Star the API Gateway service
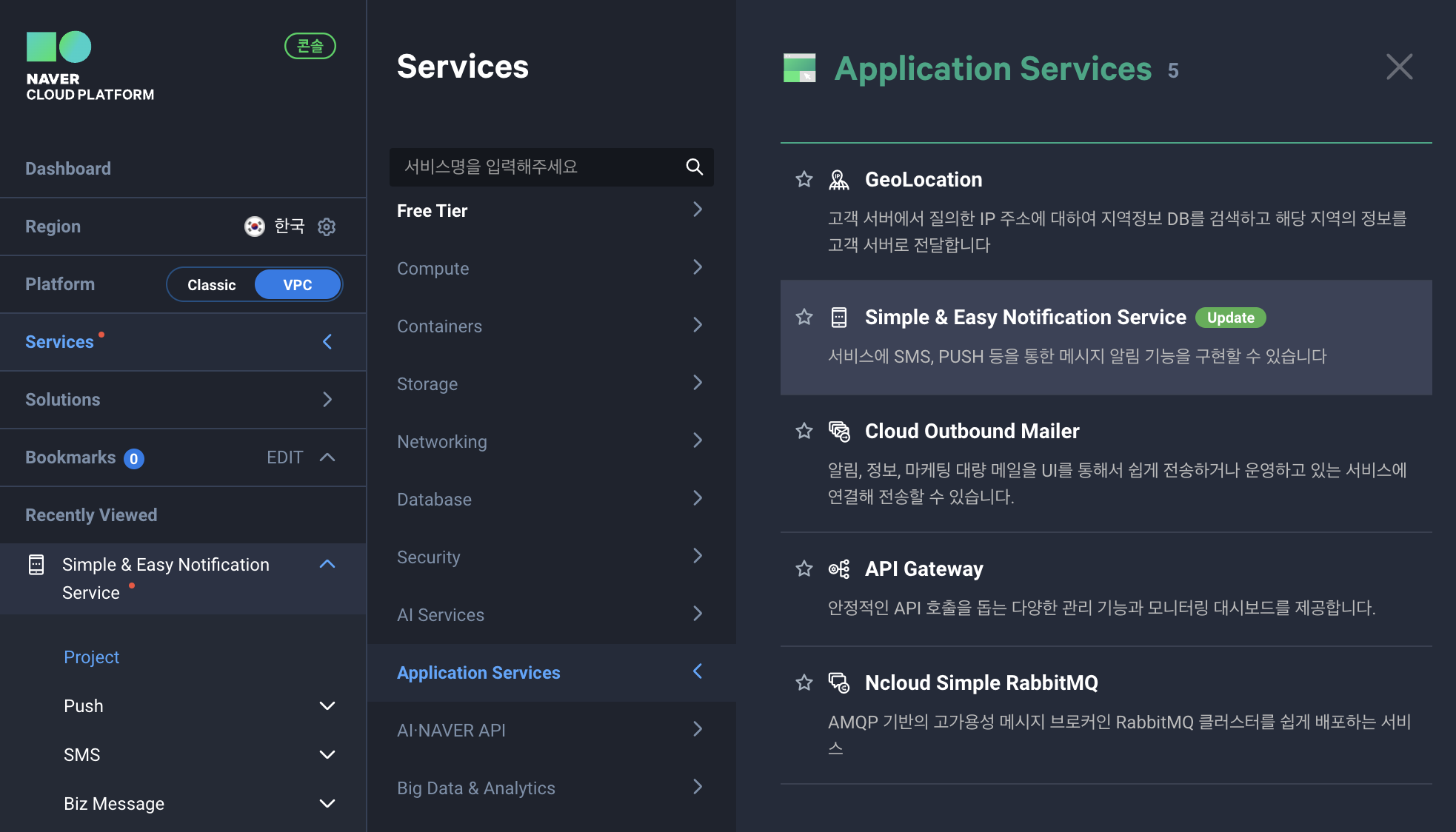 (x=804, y=569)
